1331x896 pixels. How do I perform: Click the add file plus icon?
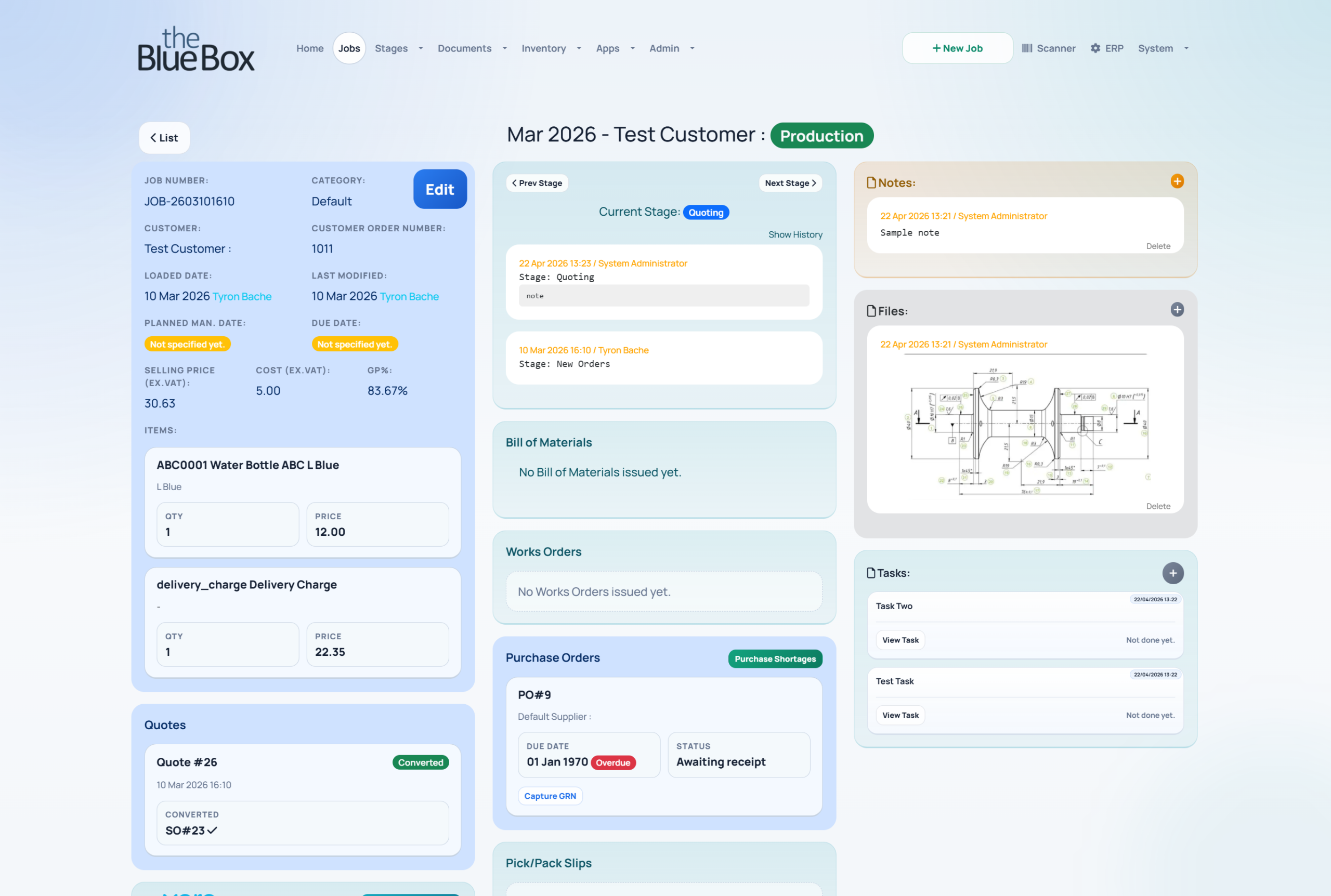tap(1177, 310)
